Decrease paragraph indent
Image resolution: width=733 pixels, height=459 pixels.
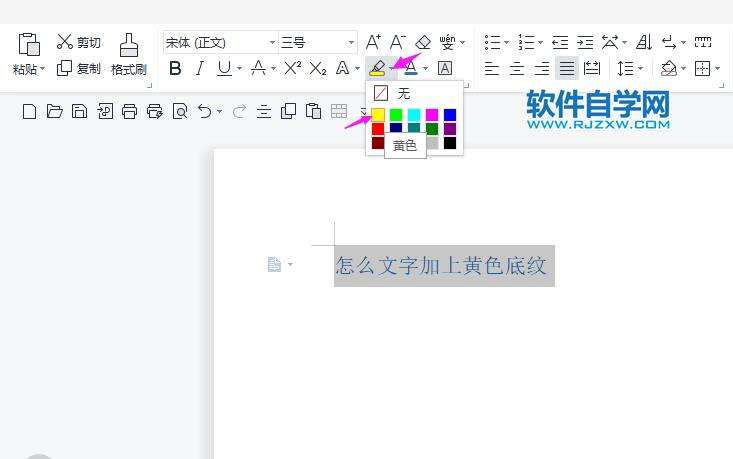(560, 42)
